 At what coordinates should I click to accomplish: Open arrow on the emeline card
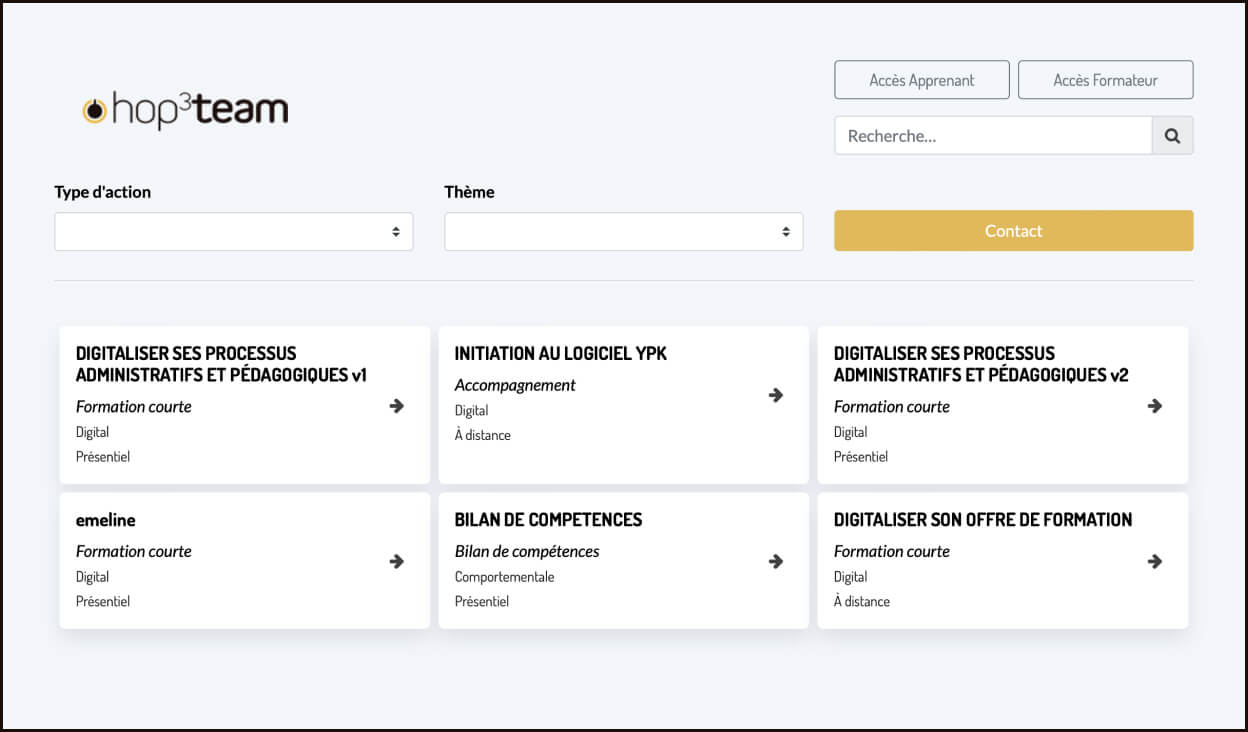[x=396, y=561]
